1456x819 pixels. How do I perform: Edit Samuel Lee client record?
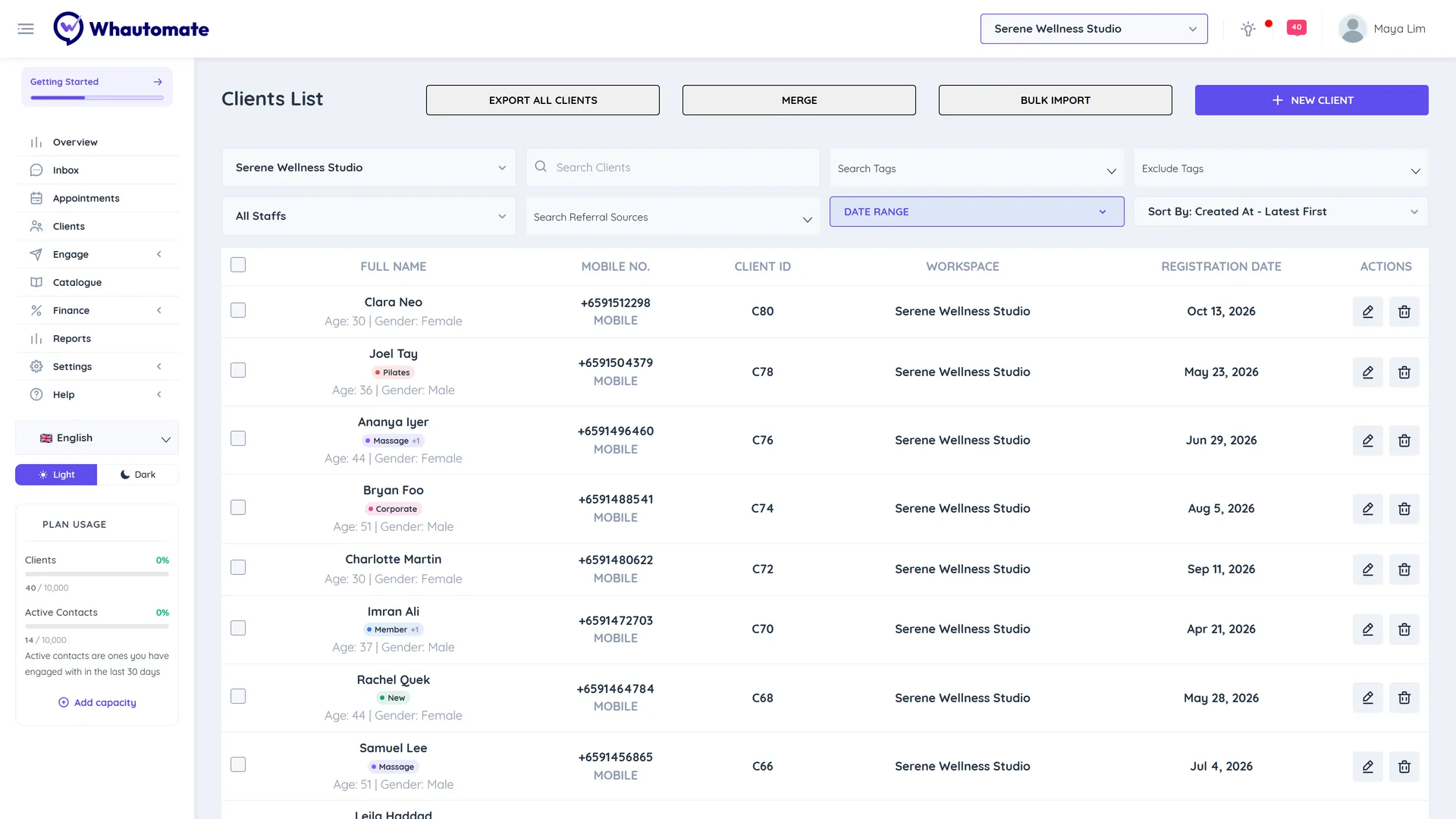point(1367,767)
